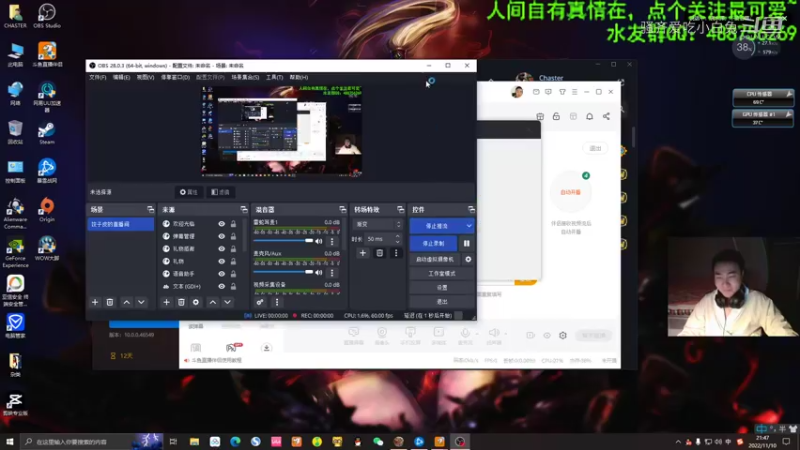The width and height of the screenshot is (800, 450).
Task: Toggle the lock on the 文本 (GDI+) source
Action: point(233,287)
